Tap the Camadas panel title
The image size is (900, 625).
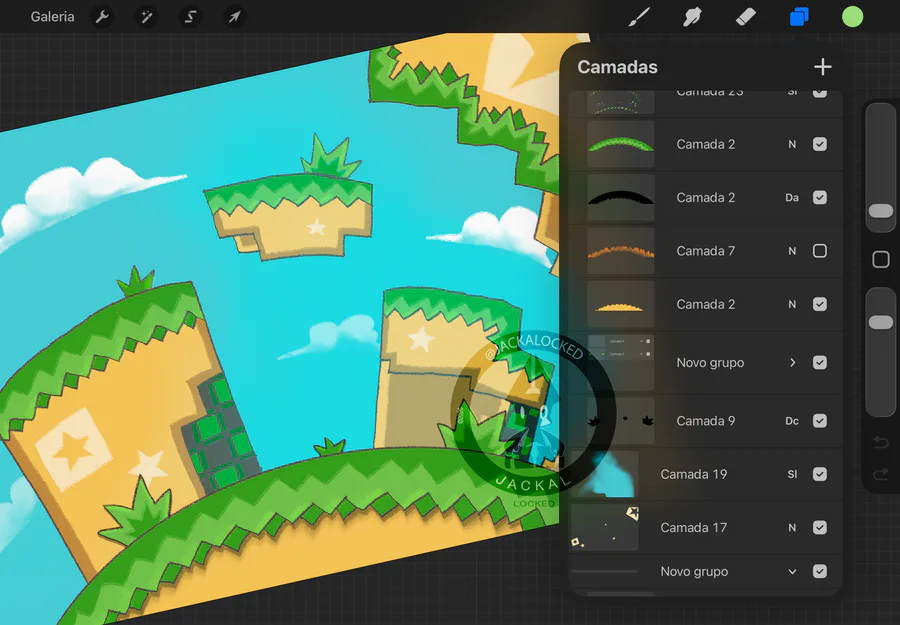tap(617, 67)
